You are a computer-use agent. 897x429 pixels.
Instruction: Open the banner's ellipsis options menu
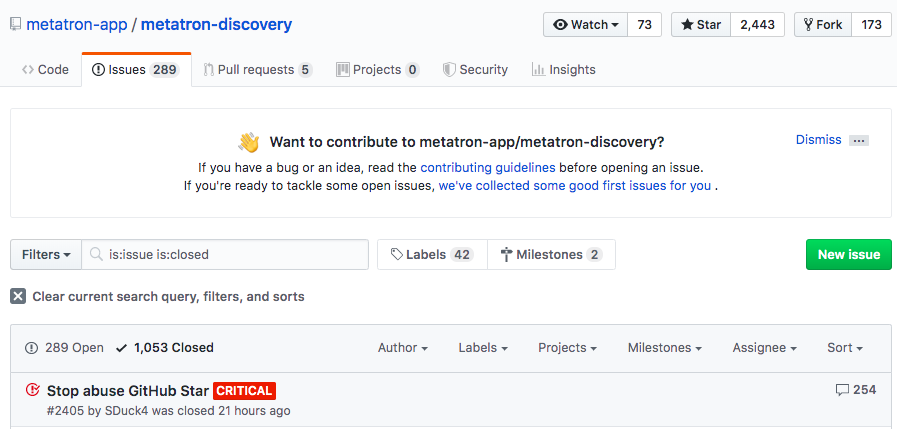[859, 140]
